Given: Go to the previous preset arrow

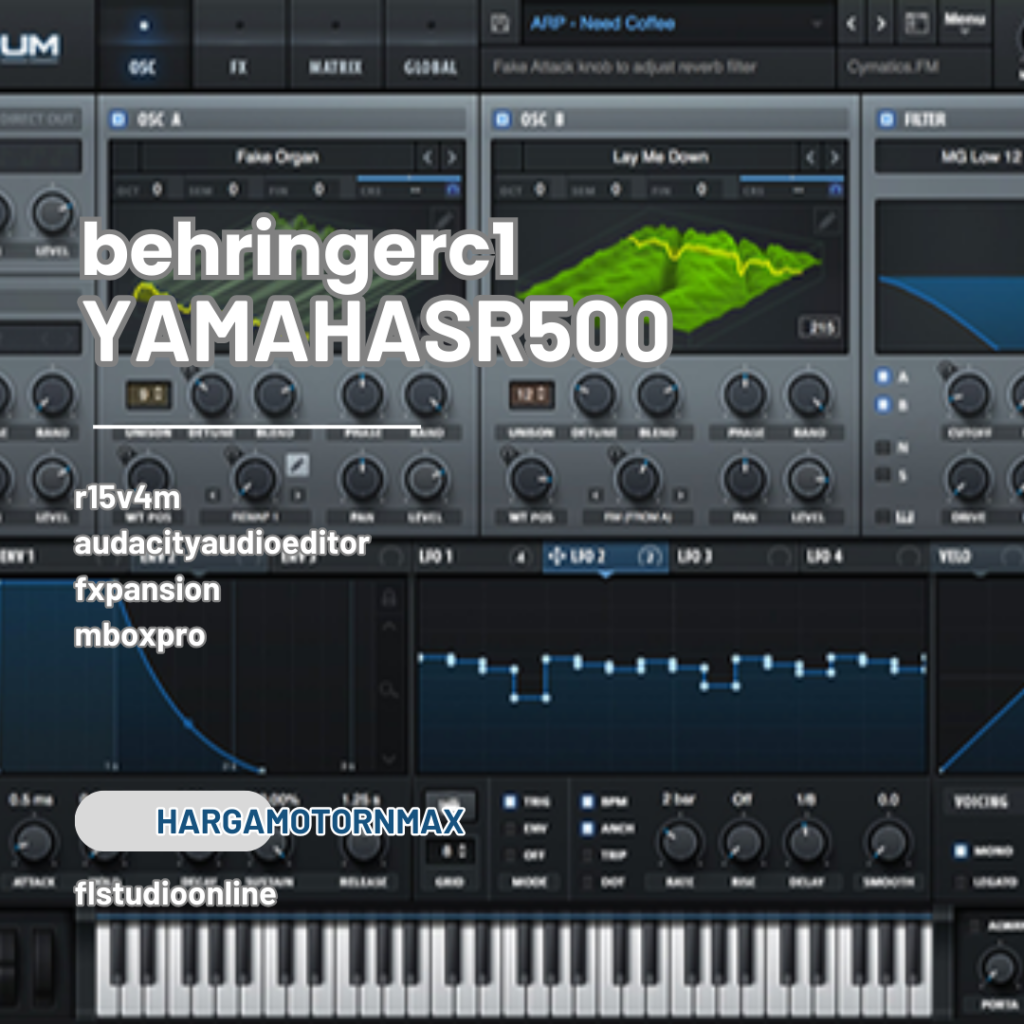Looking at the screenshot, I should [851, 24].
